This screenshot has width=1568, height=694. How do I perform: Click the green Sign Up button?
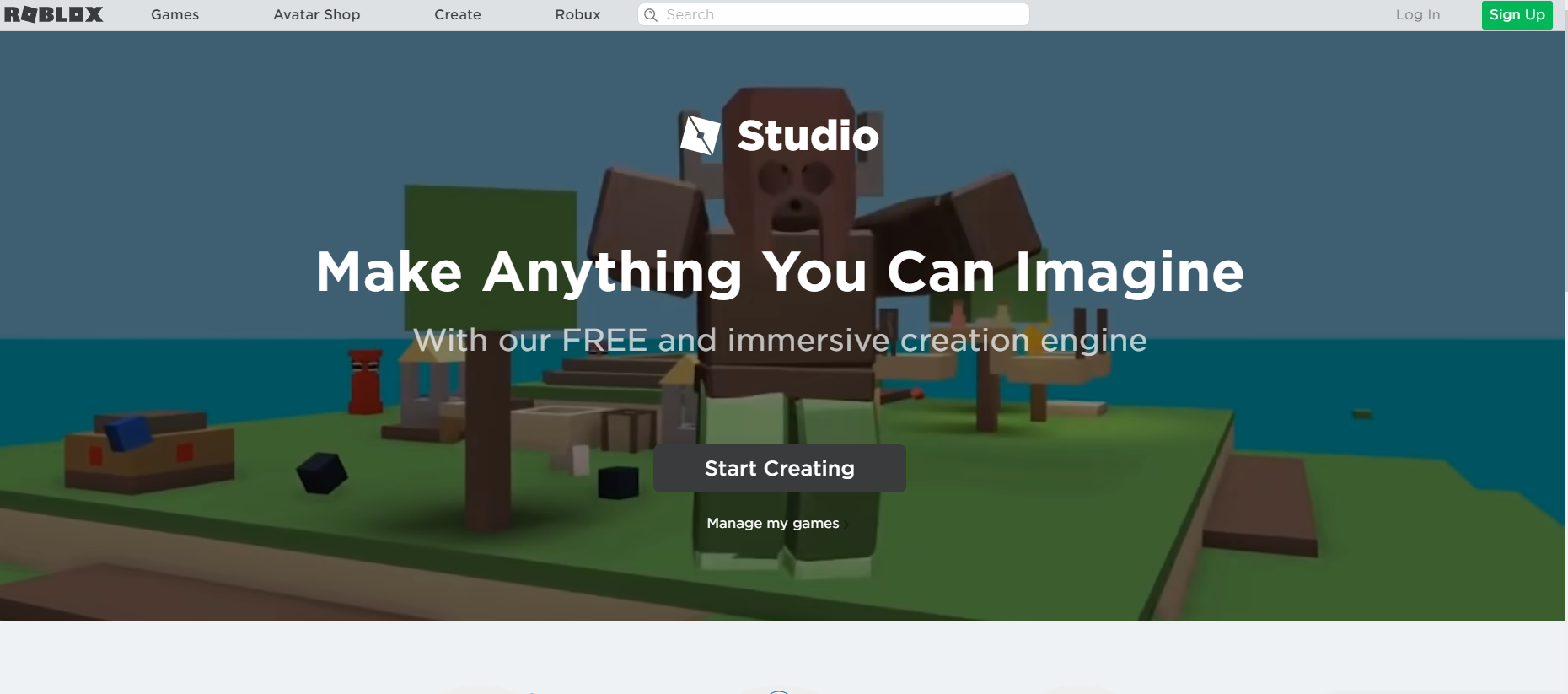point(1517,14)
